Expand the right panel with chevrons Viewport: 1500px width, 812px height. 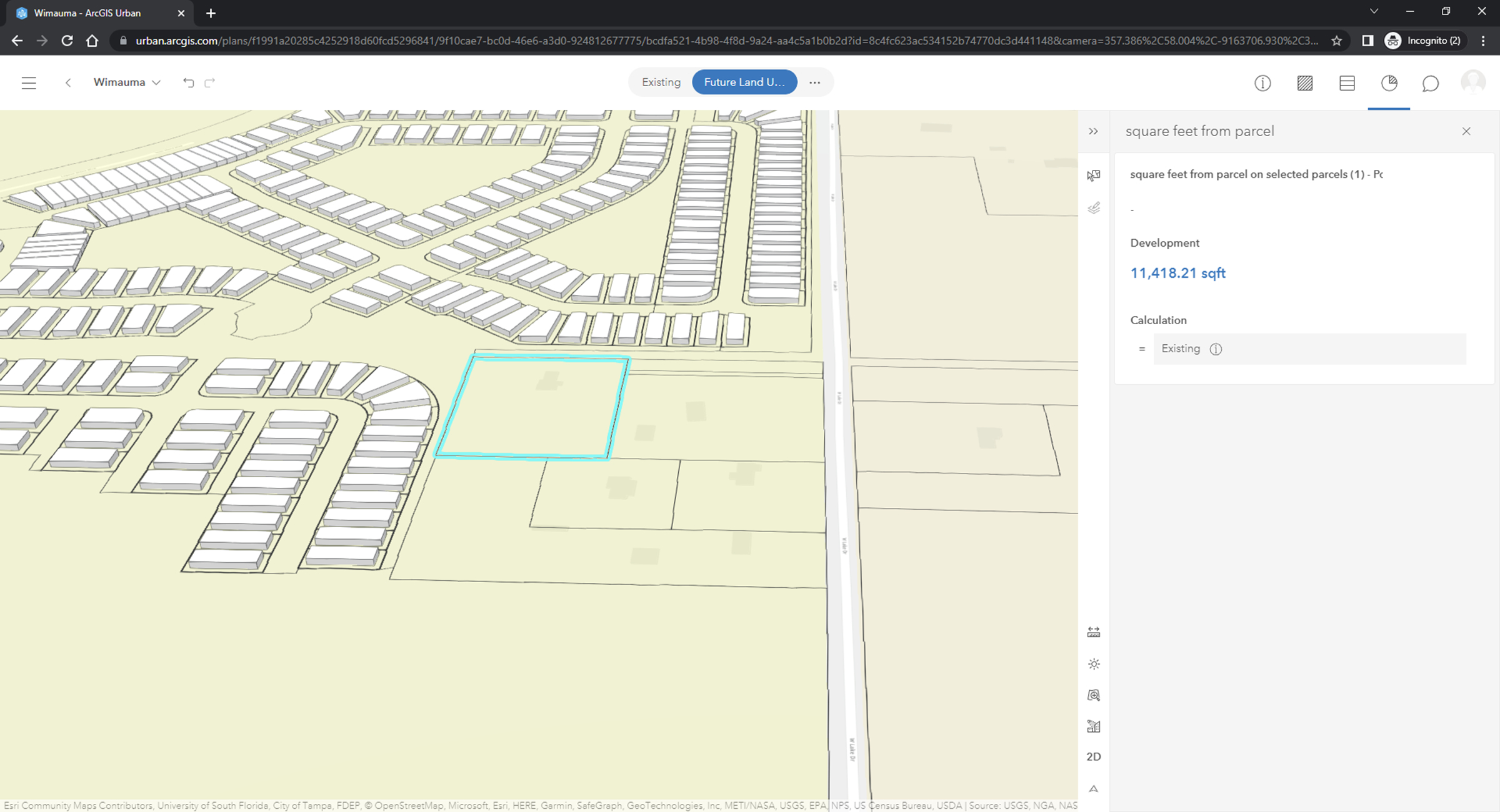[1093, 131]
